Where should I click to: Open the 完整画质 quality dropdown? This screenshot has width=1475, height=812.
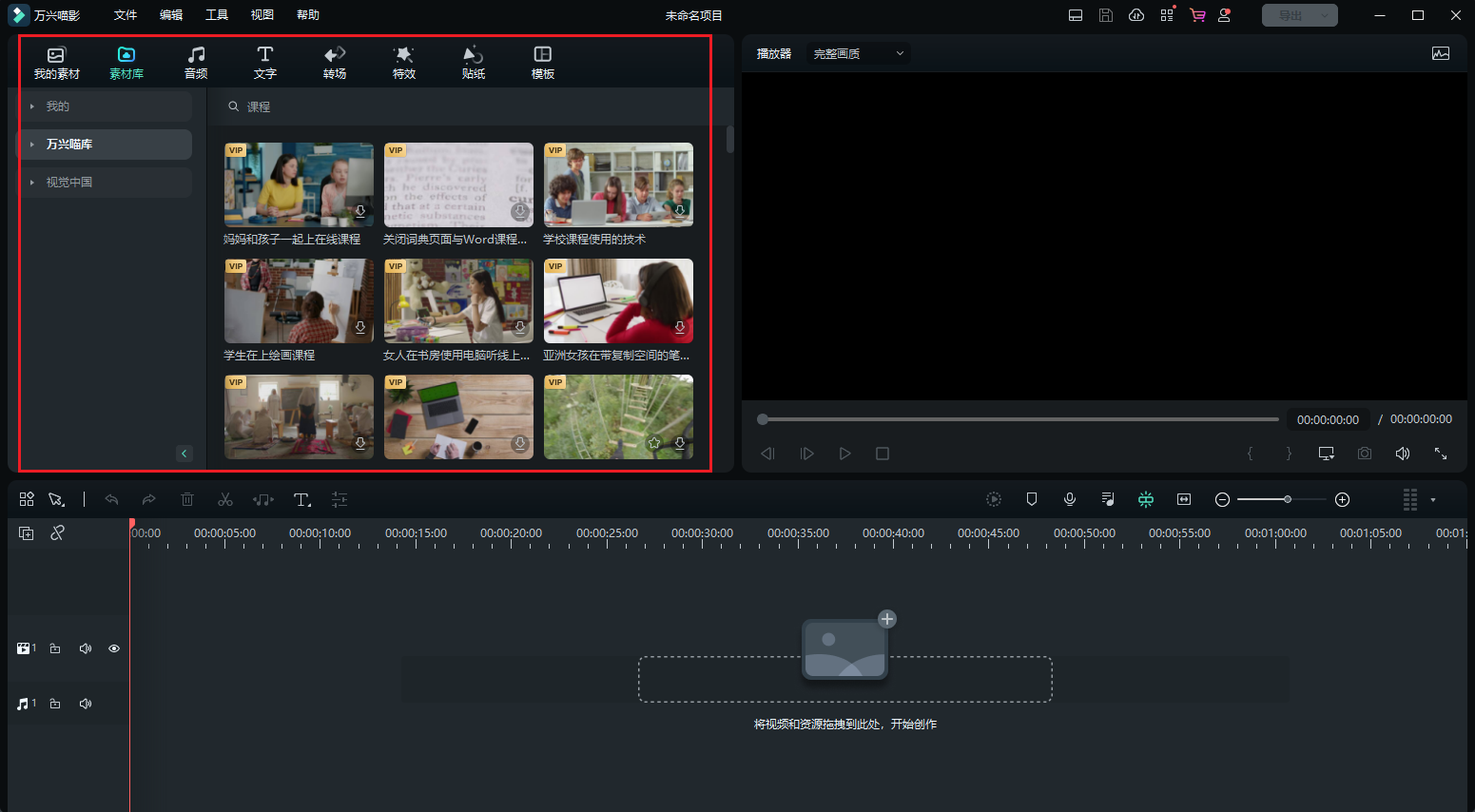click(x=858, y=54)
